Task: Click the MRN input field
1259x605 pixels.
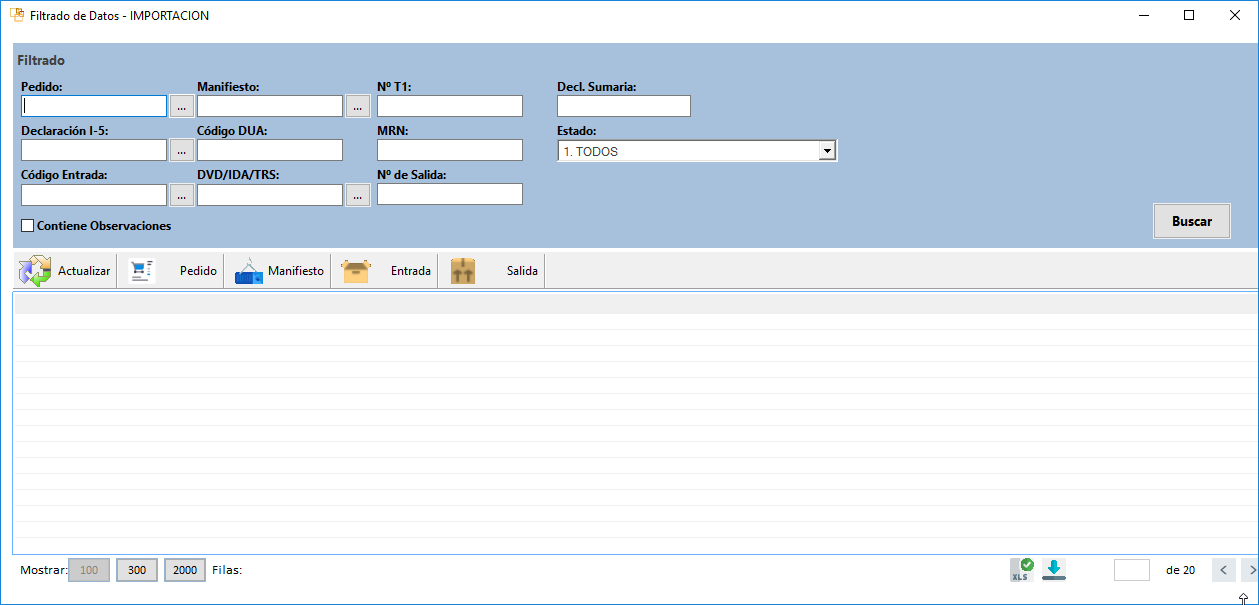Action: point(450,150)
